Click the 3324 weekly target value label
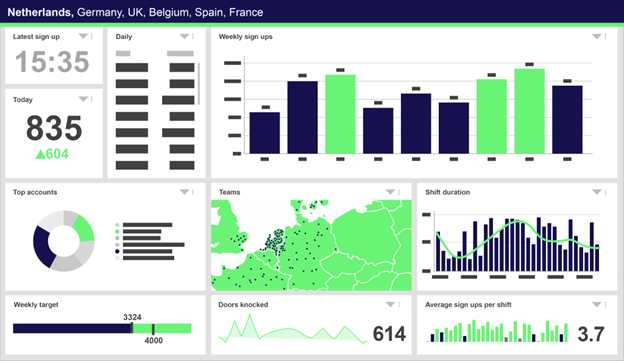Image resolution: width=624 pixels, height=361 pixels. coord(132,317)
